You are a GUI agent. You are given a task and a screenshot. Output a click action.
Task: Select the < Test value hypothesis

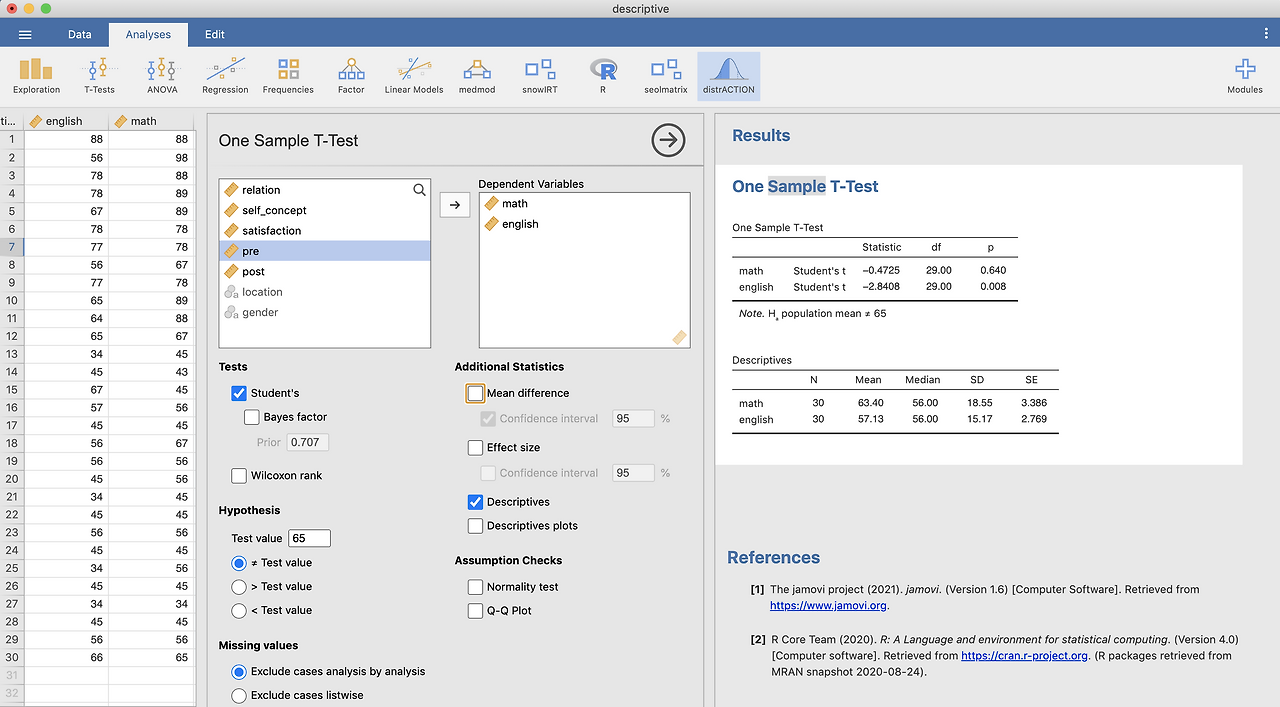[x=239, y=611]
